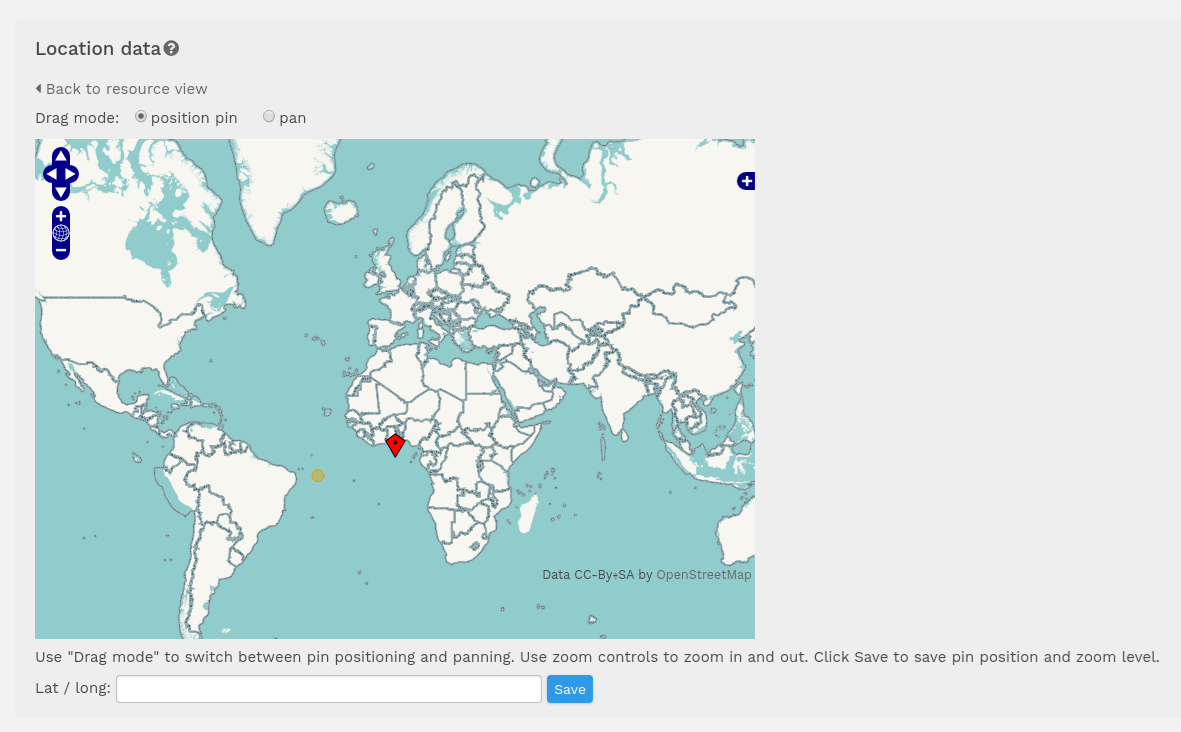Screen dimensions: 1181x732
Task: Click the 'Lat / long:' label
Action: click(x=72, y=688)
